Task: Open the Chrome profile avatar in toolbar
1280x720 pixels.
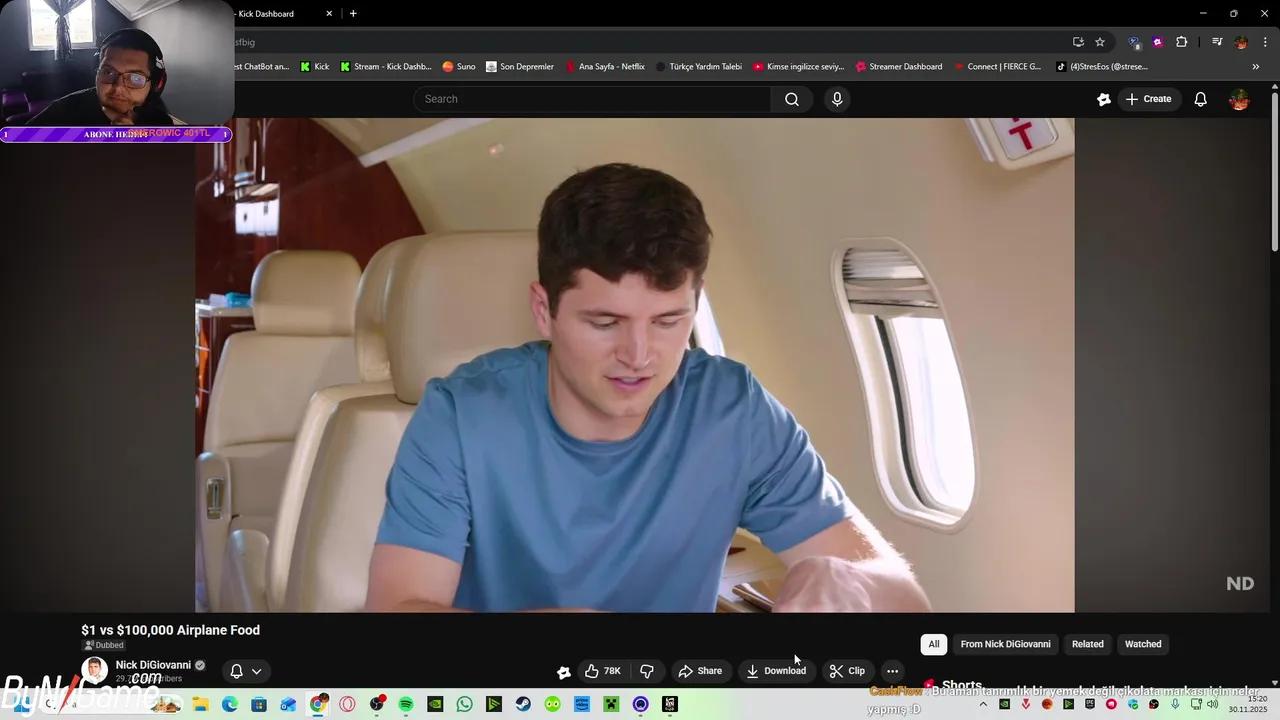Action: point(1241,42)
